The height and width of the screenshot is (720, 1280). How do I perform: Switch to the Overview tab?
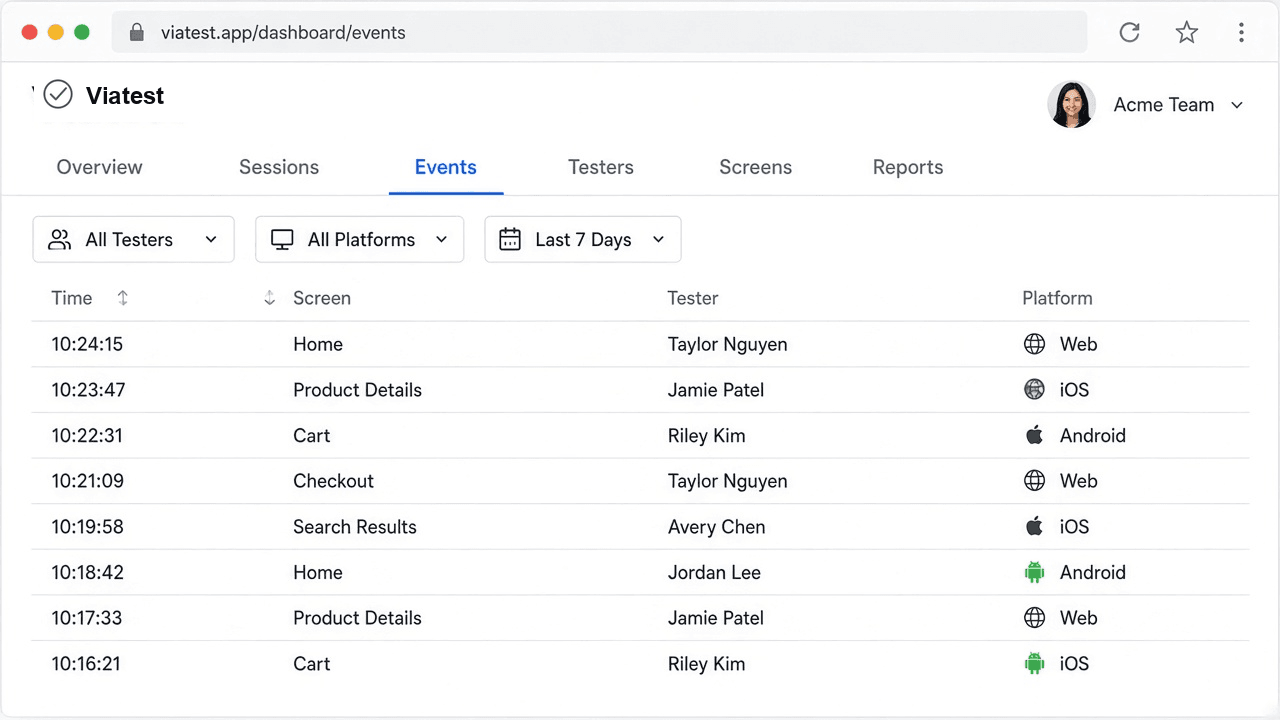(100, 167)
